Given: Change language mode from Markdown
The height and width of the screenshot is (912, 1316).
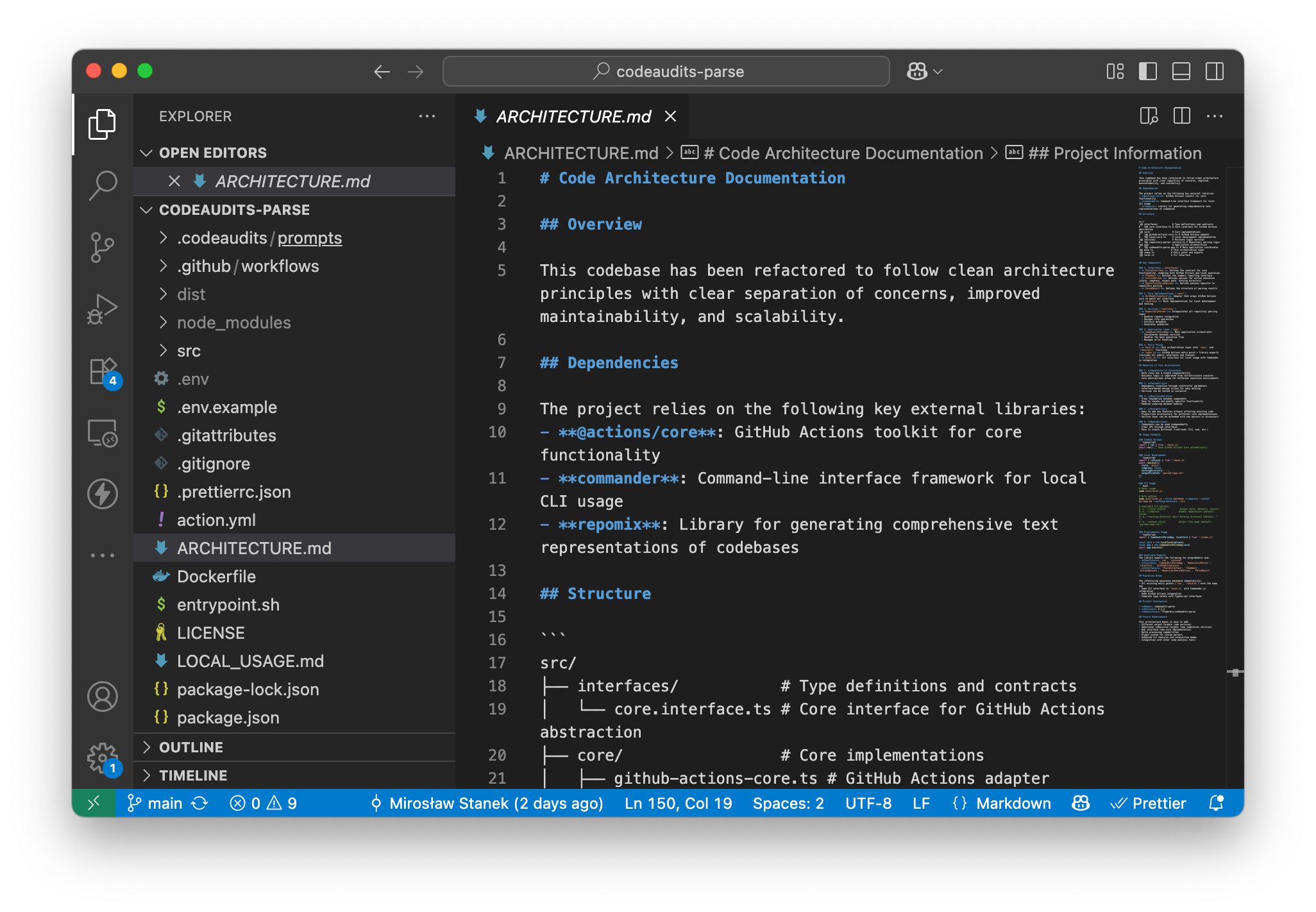Looking at the screenshot, I should 1013,803.
